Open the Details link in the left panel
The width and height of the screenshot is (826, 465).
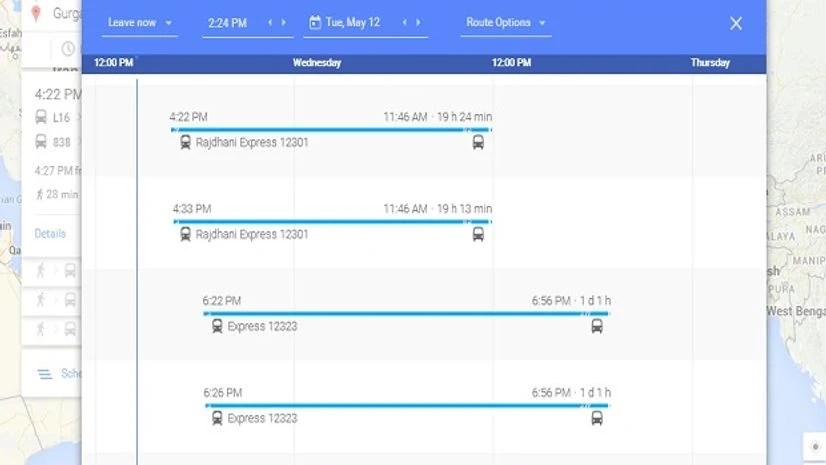(50, 233)
